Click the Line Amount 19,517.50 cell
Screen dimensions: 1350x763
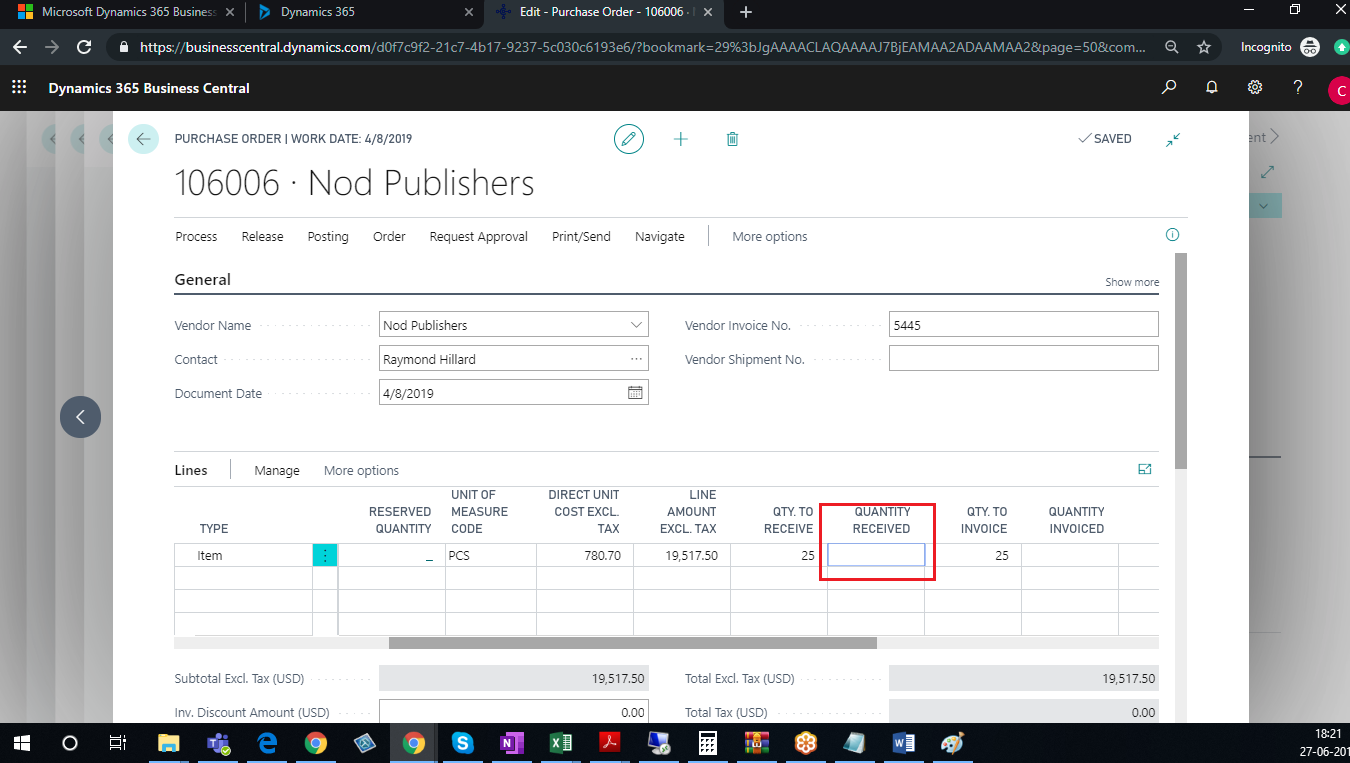click(682, 555)
